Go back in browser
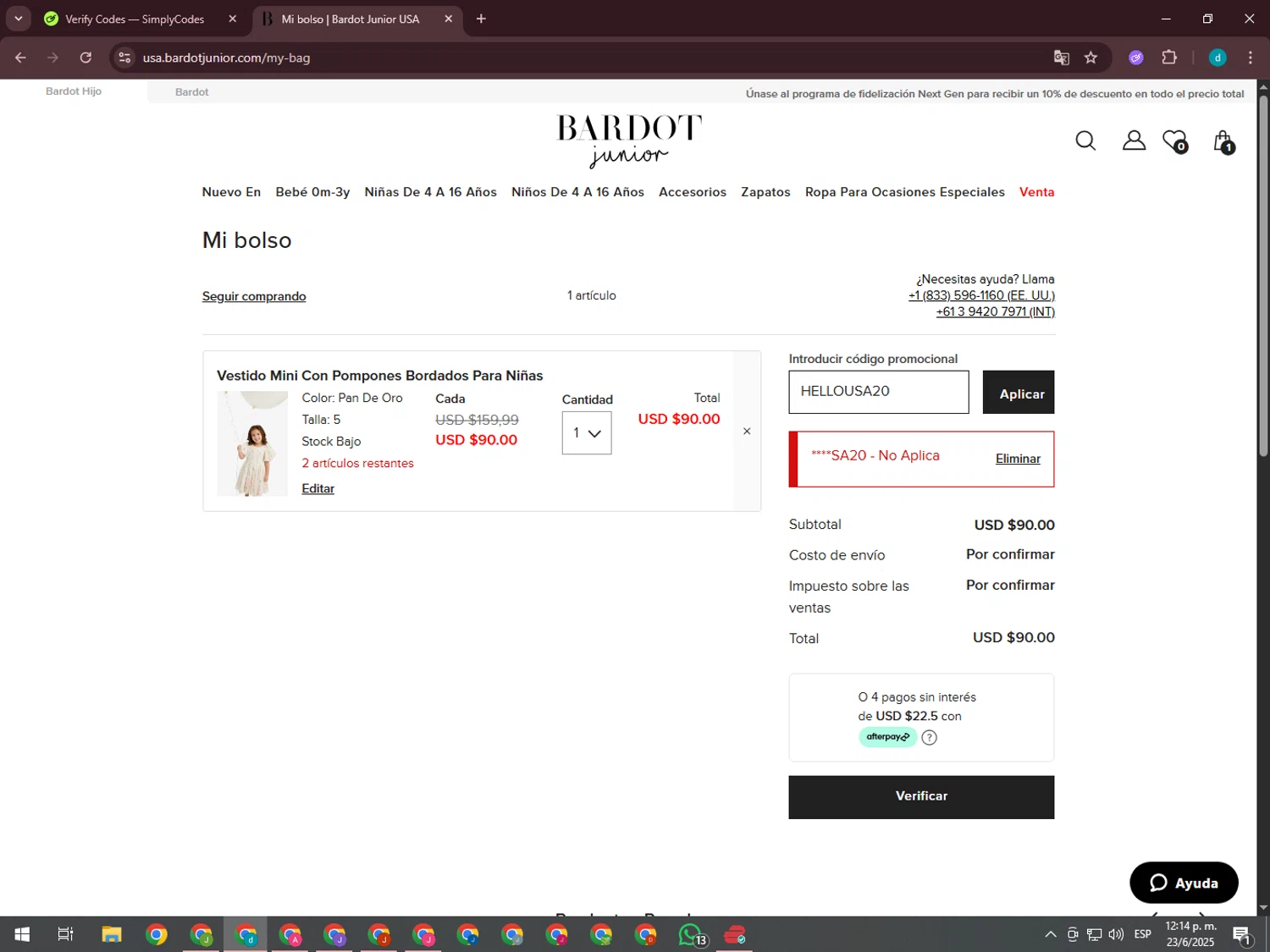The width and height of the screenshot is (1270, 952). pyautogui.click(x=20, y=58)
